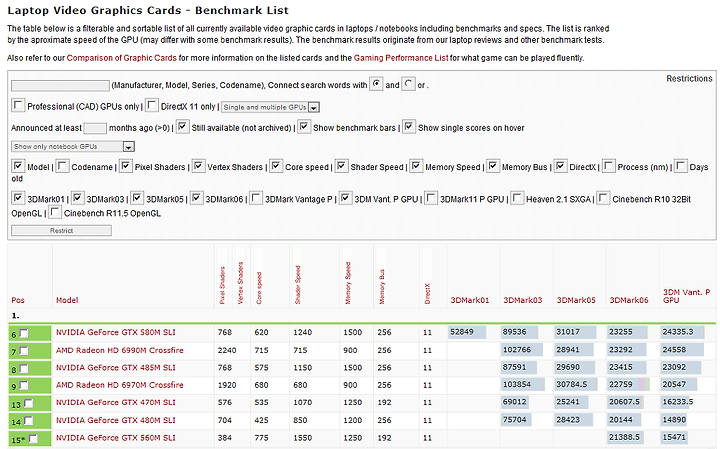Uncheck Show single scores on hover
The image size is (720, 449).
[x=409, y=126]
